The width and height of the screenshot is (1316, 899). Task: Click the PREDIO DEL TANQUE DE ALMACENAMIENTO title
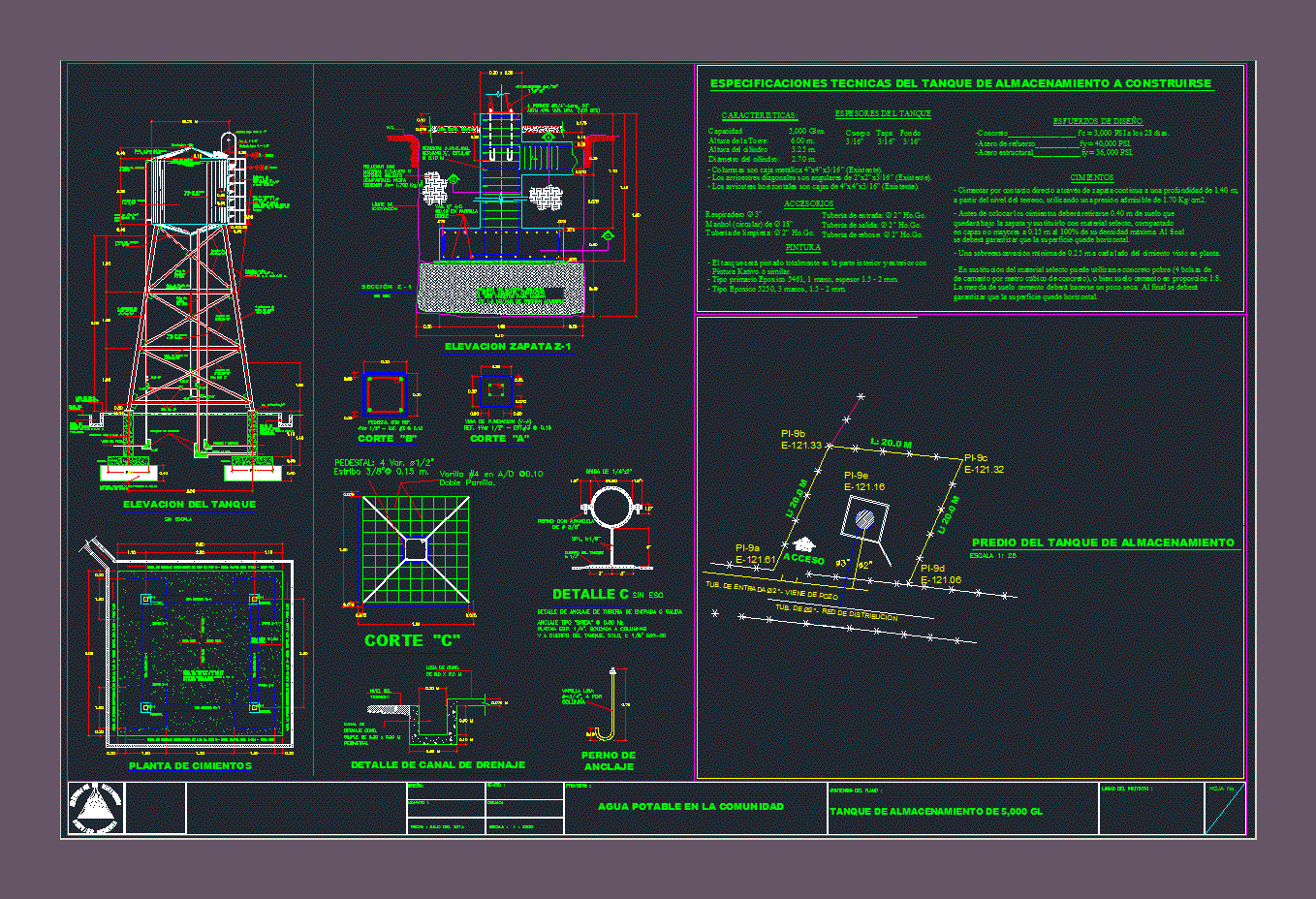[x=1103, y=542]
